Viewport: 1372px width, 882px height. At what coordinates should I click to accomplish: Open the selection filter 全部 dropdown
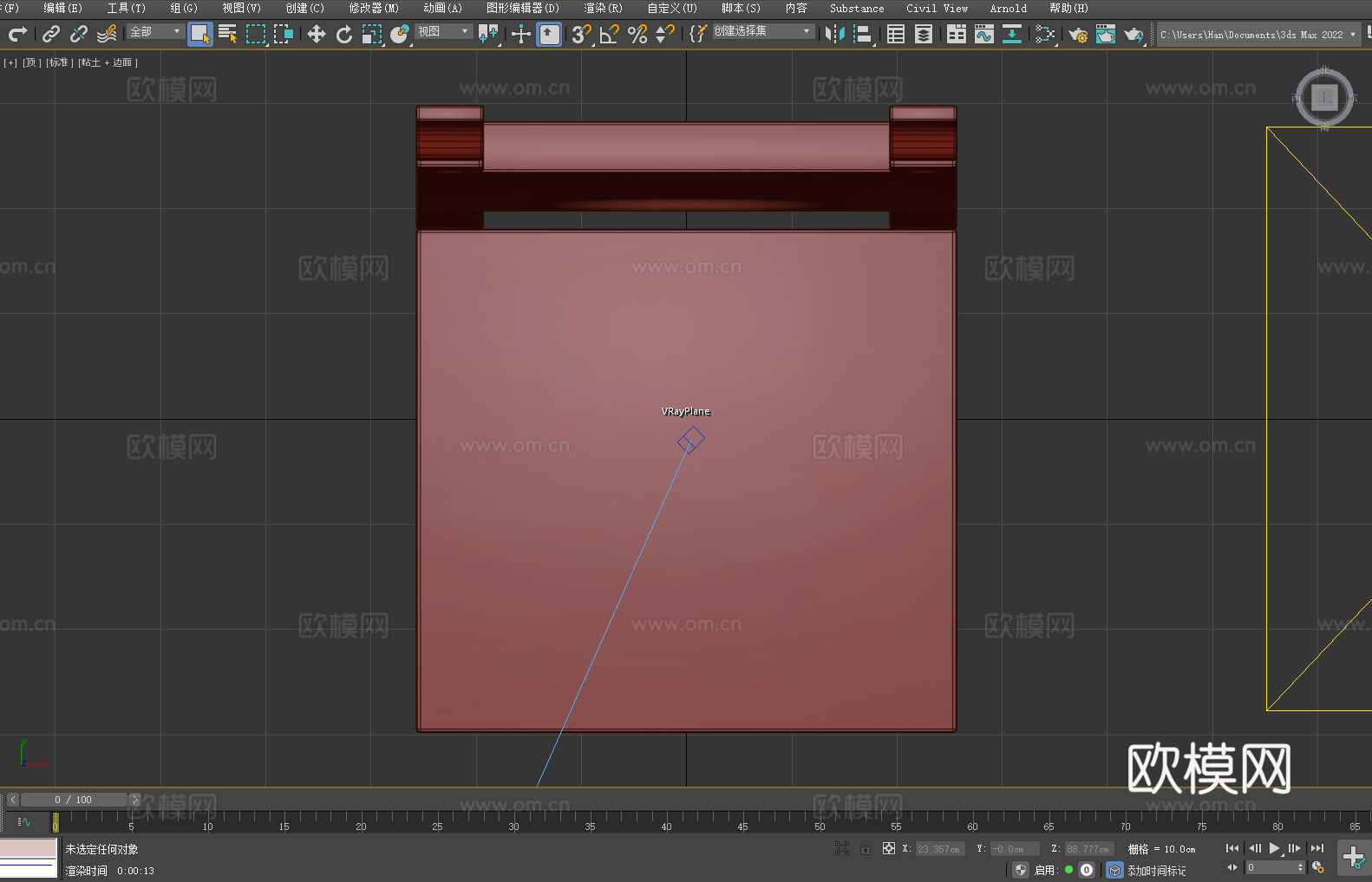[155, 31]
